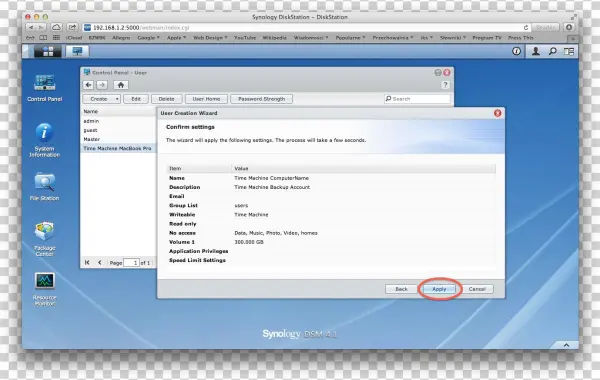Cancel the User Creation Wizard

click(x=477, y=289)
